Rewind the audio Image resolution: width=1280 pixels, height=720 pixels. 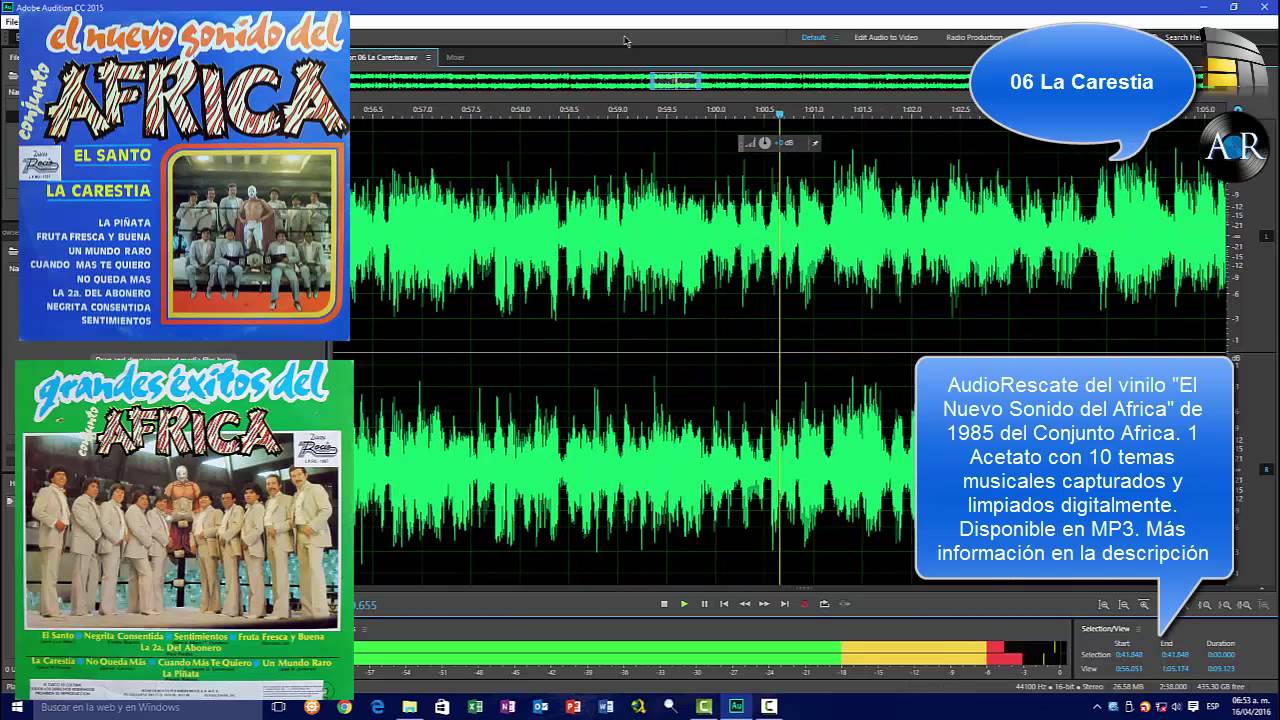pyautogui.click(x=744, y=604)
